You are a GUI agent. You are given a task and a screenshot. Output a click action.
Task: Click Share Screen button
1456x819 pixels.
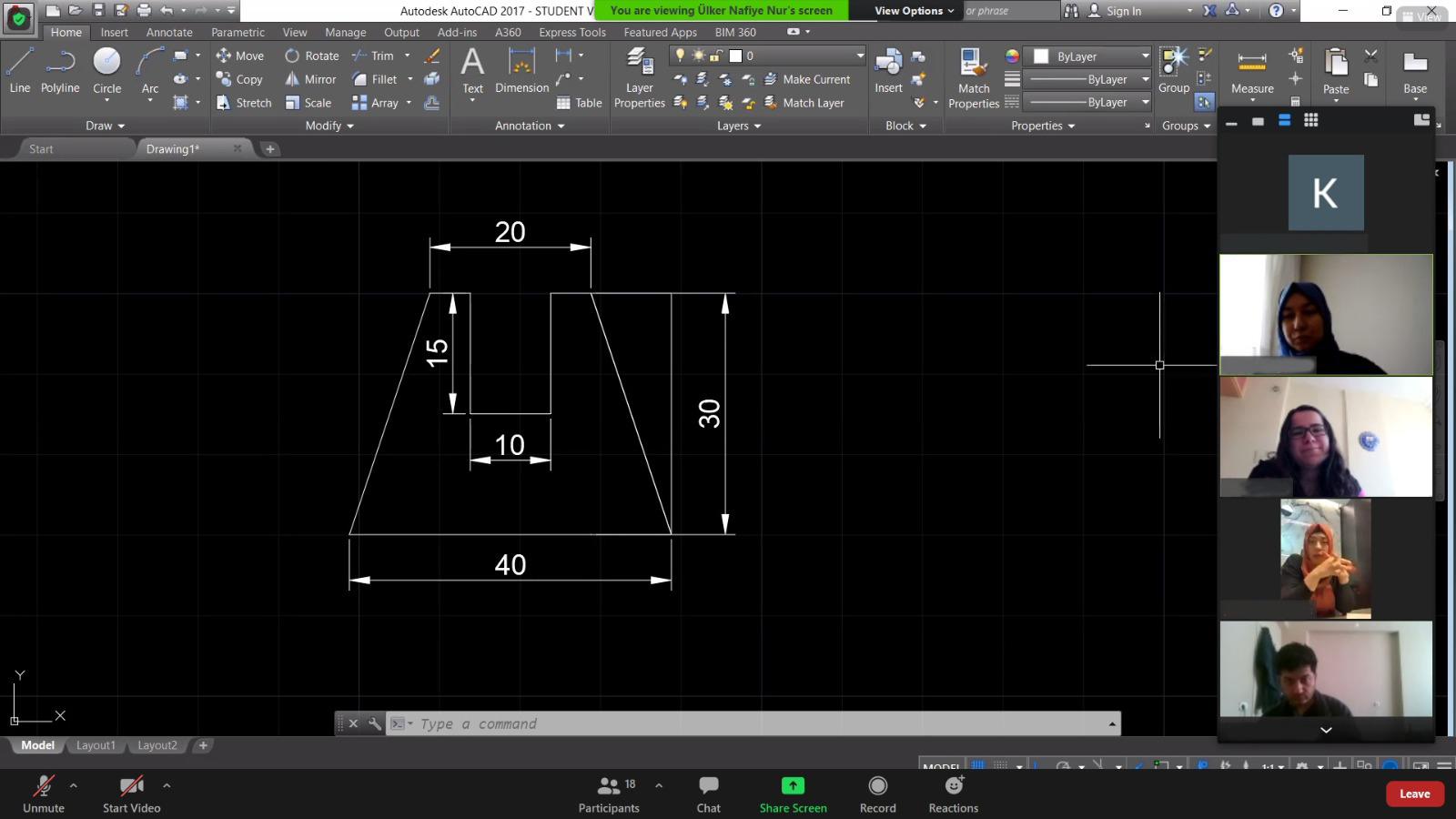tap(793, 794)
